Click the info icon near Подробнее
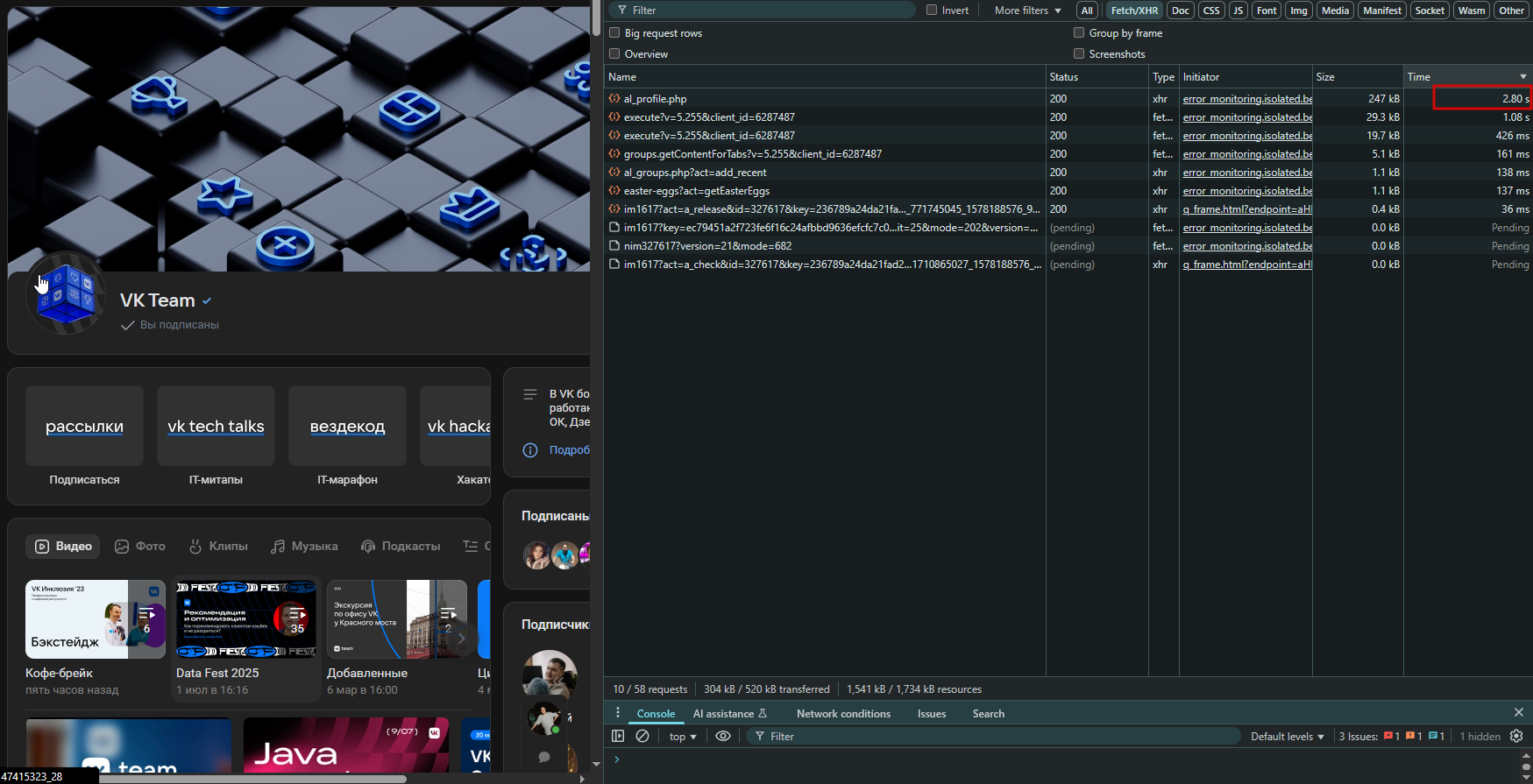This screenshot has height=784, width=1533. [530, 450]
